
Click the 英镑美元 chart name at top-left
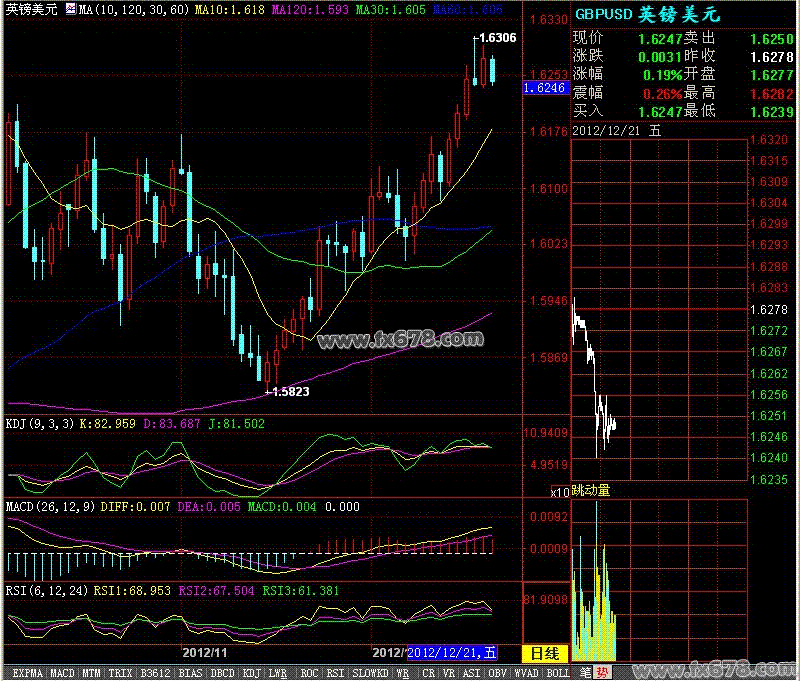[x=32, y=9]
